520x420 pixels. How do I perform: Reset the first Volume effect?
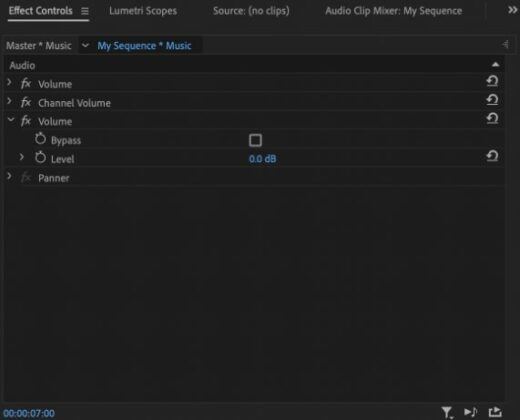tap(492, 81)
